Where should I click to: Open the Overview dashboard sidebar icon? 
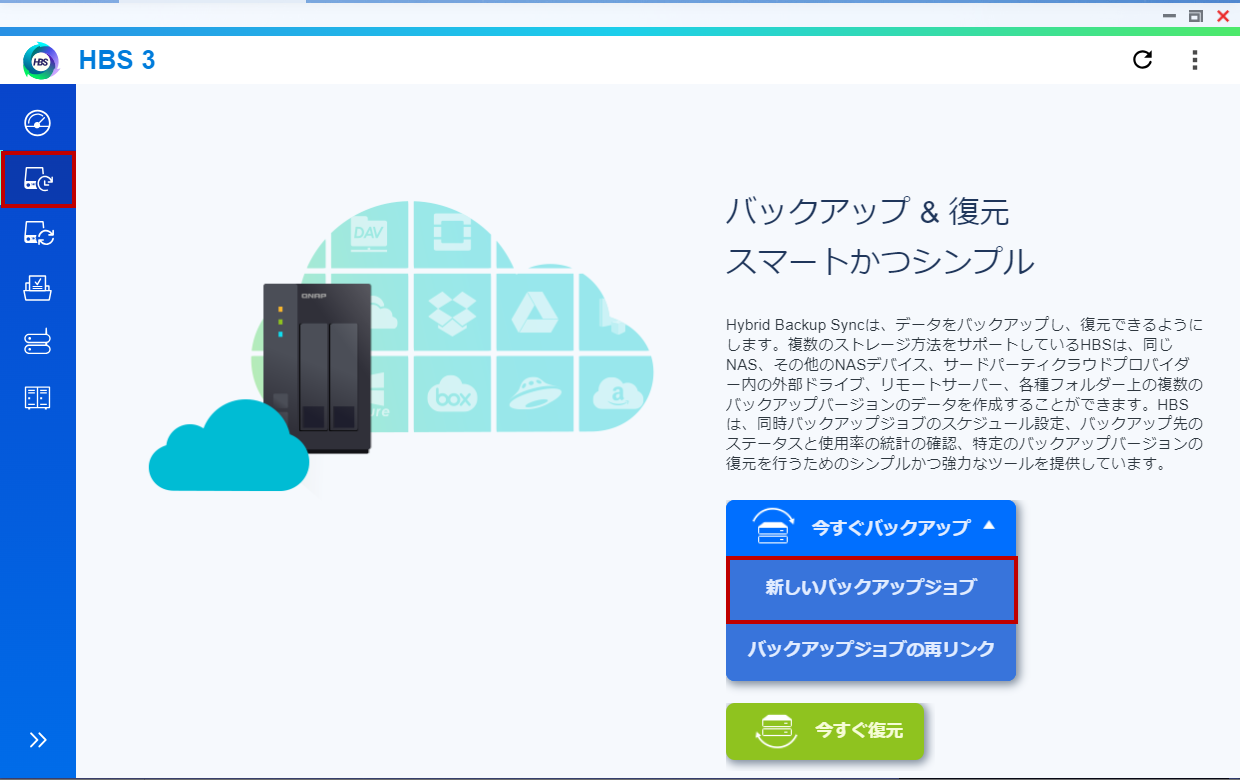(x=38, y=123)
